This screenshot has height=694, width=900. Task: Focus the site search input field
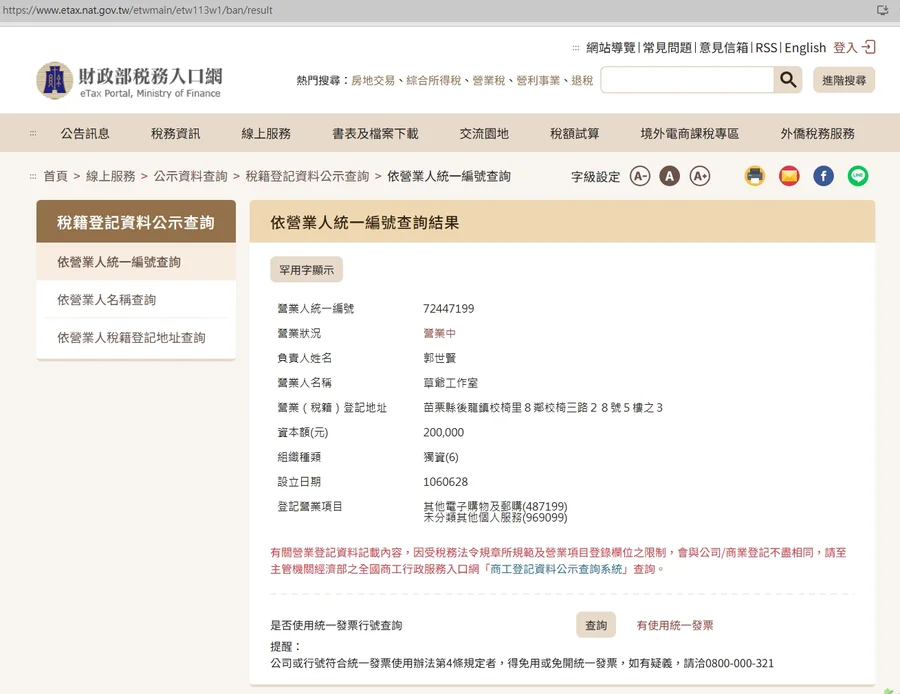tap(687, 80)
